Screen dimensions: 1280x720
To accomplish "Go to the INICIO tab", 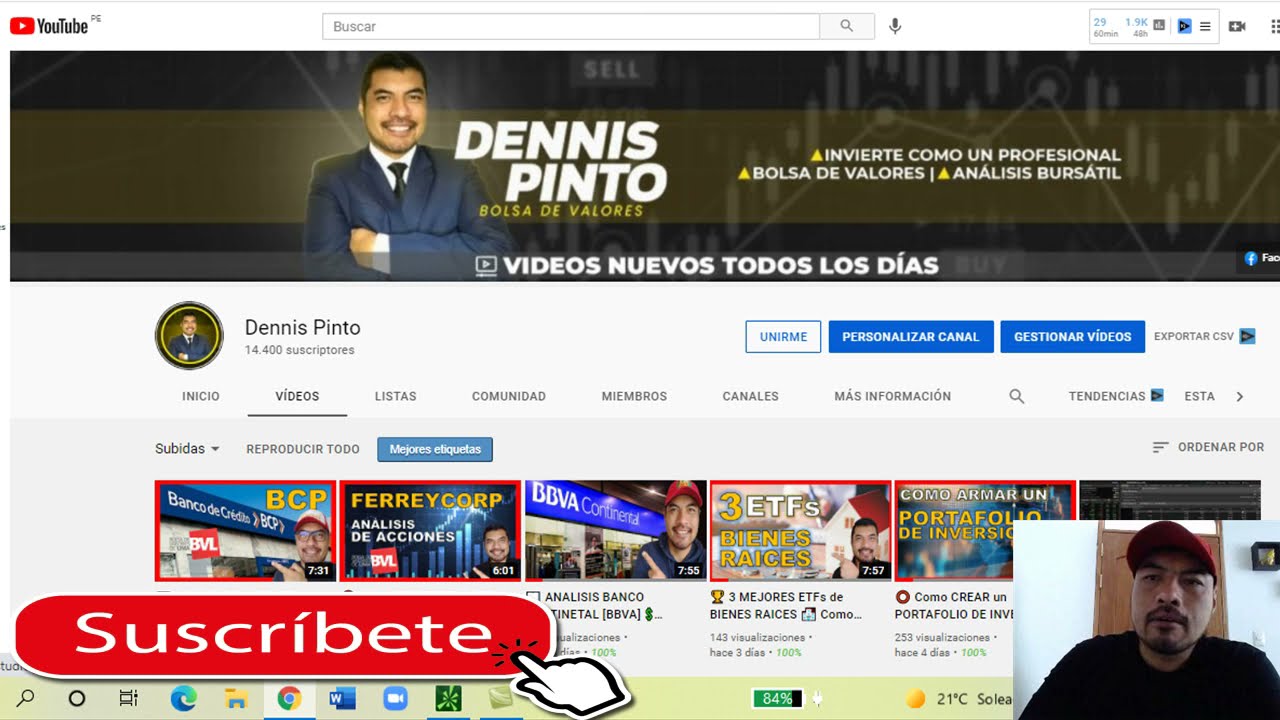I will click(201, 396).
